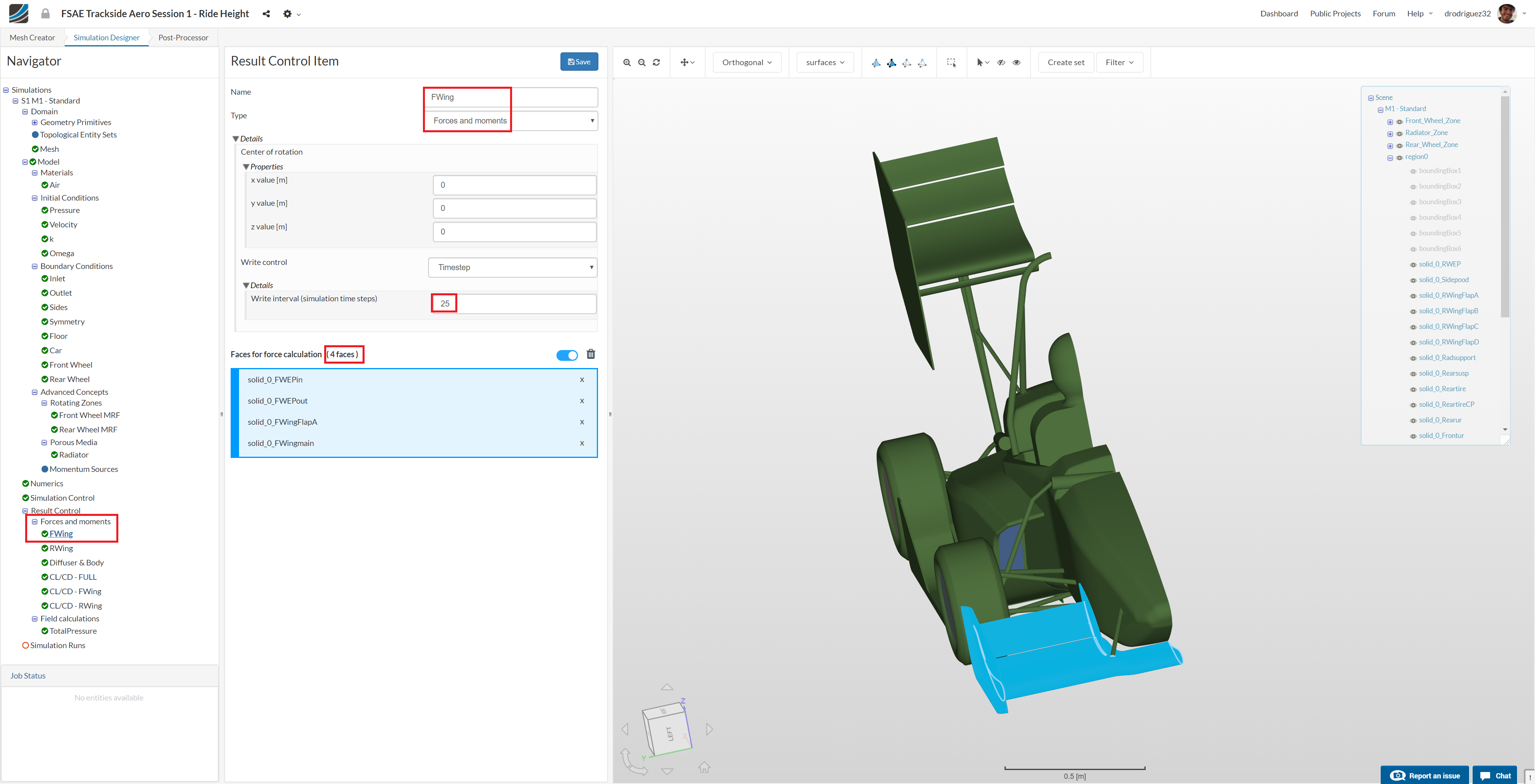Image resolution: width=1535 pixels, height=784 pixels.
Task: Click the home view icon near cube
Action: pos(704,767)
